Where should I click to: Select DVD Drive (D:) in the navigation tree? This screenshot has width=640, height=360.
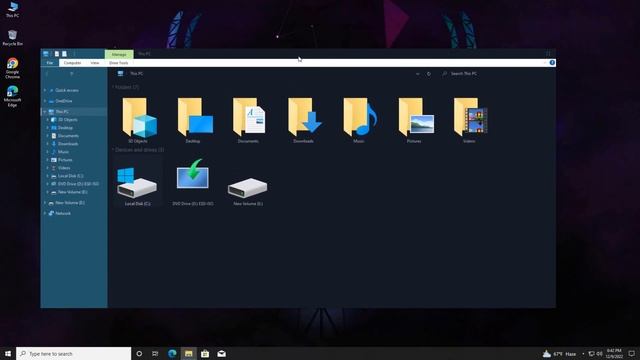coord(78,184)
